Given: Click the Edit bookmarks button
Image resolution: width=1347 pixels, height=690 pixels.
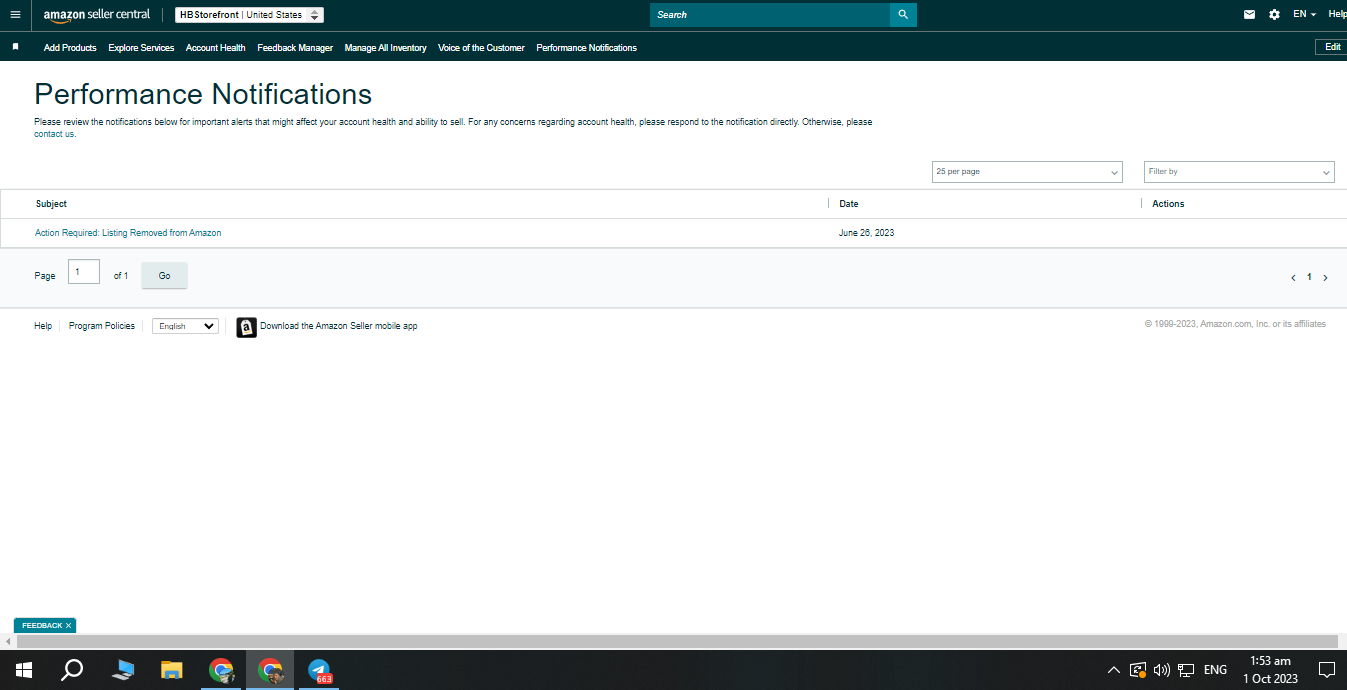Looking at the screenshot, I should pyautogui.click(x=1332, y=47).
